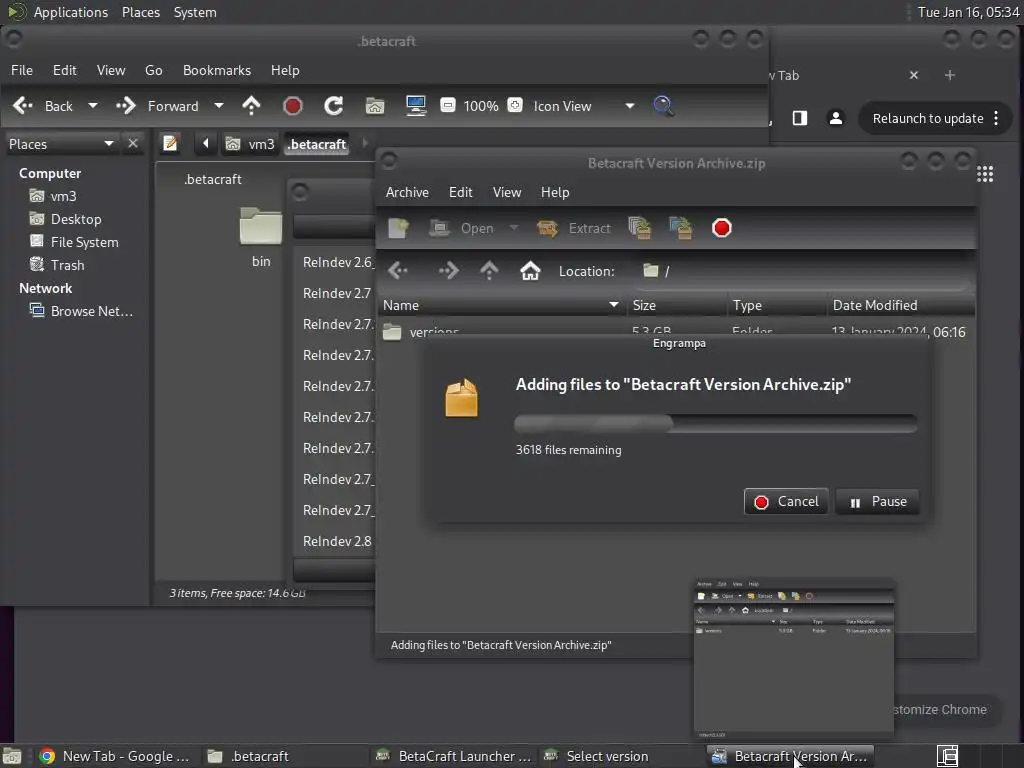The width and height of the screenshot is (1024, 768).
Task: Open File System in sidebar
Action: 84,242
